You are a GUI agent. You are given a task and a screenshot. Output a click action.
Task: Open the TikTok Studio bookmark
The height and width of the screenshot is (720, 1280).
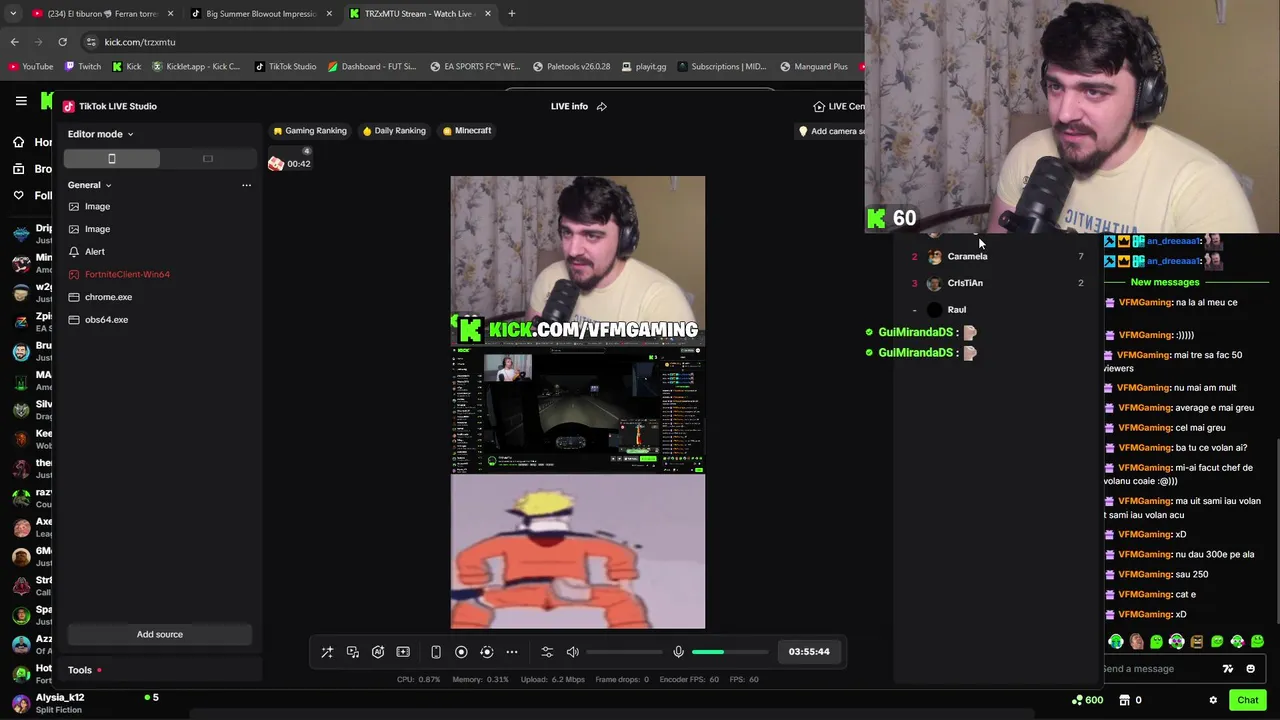pos(286,67)
